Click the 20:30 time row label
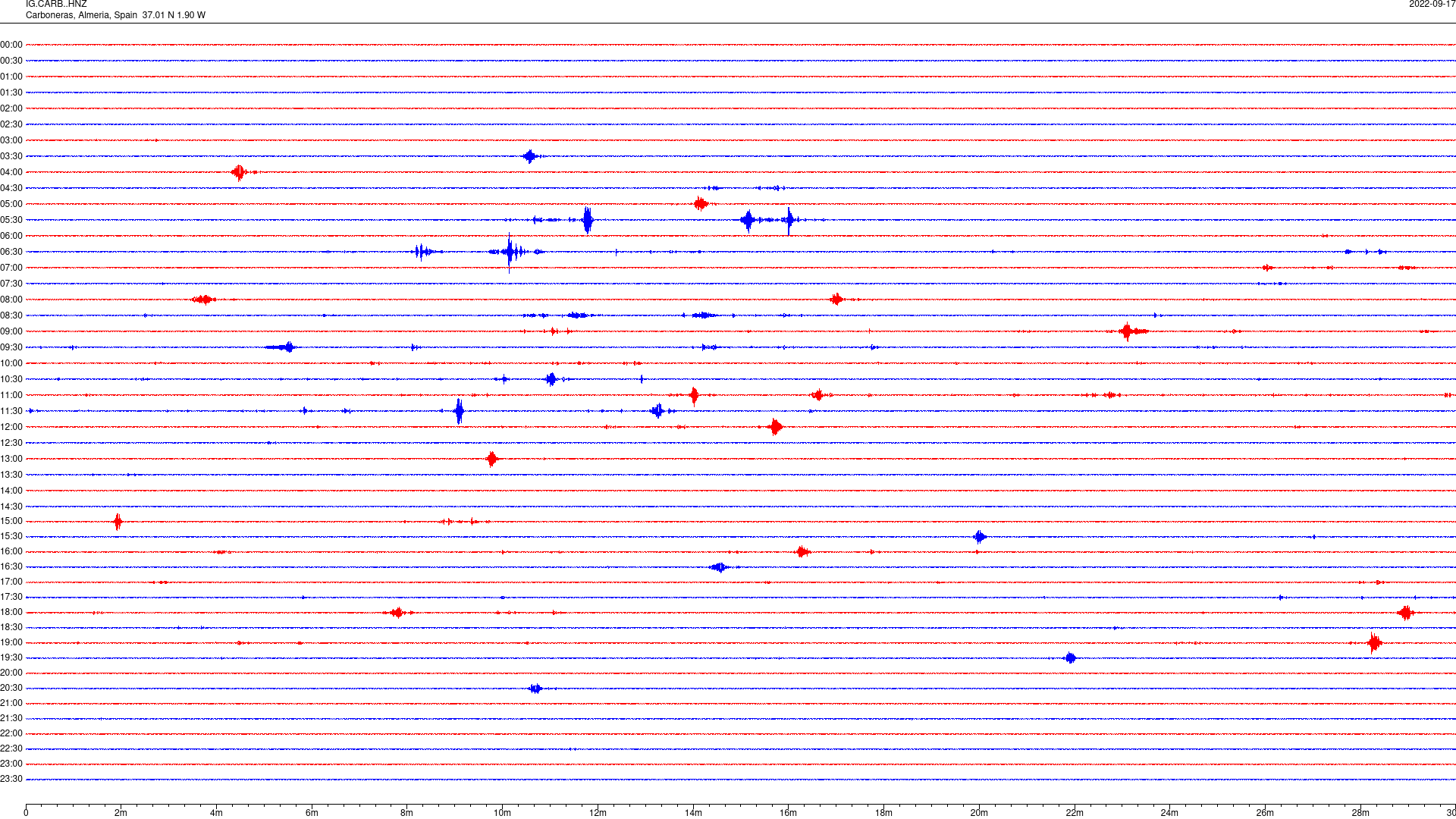The image size is (1456, 819). (x=11, y=688)
